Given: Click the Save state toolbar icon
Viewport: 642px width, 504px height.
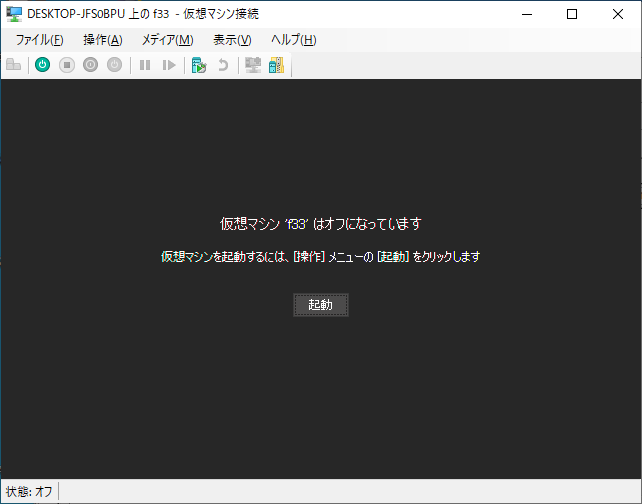Looking at the screenshot, I should pyautogui.click(x=115, y=65).
